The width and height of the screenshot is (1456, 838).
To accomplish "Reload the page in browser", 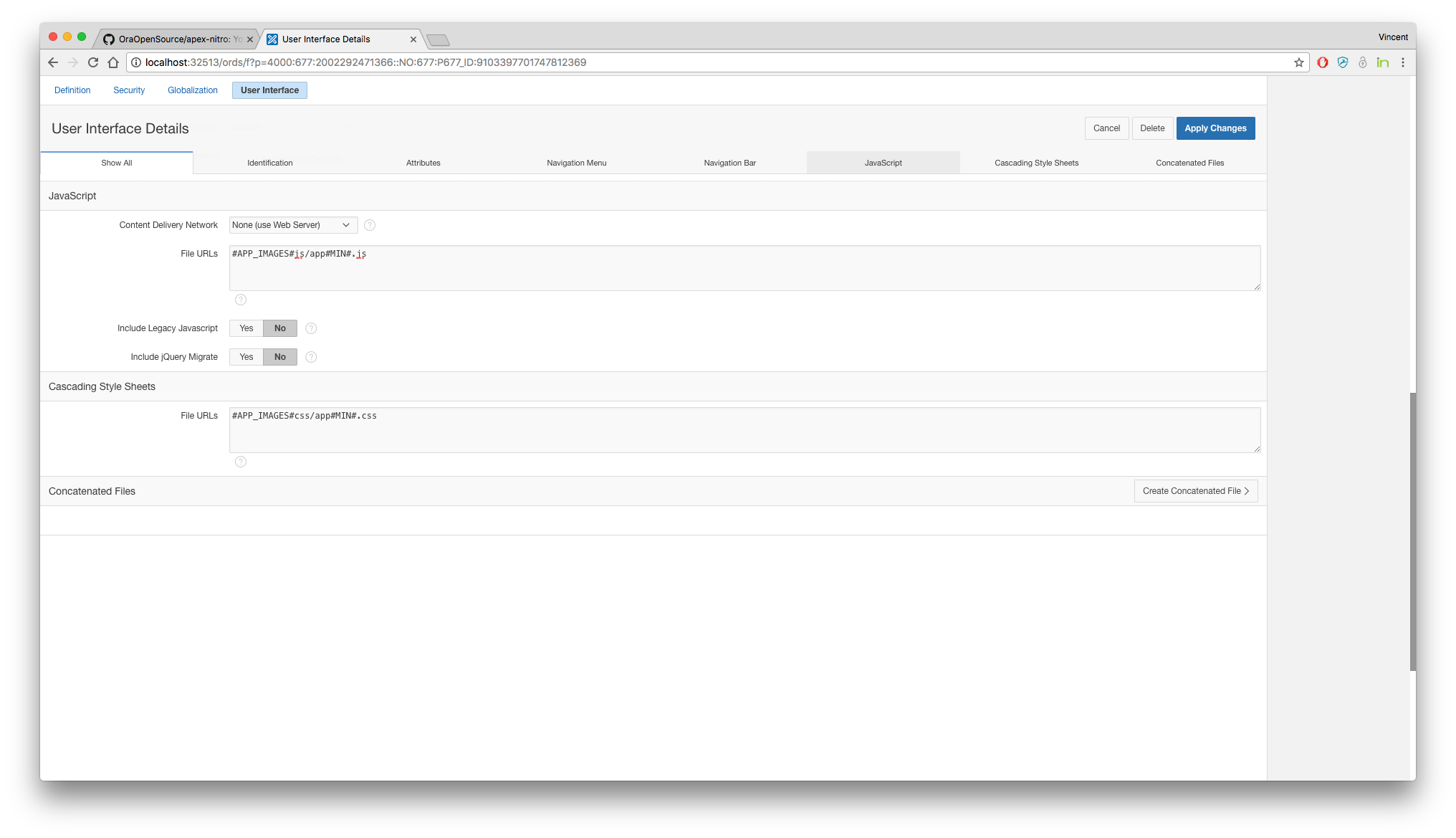I will (x=93, y=62).
